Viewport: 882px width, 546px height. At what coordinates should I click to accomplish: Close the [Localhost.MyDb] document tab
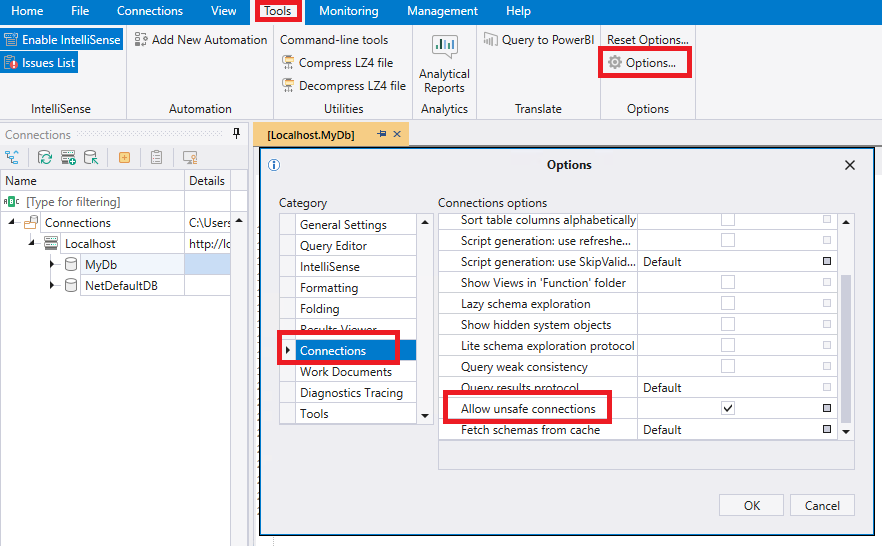397,134
